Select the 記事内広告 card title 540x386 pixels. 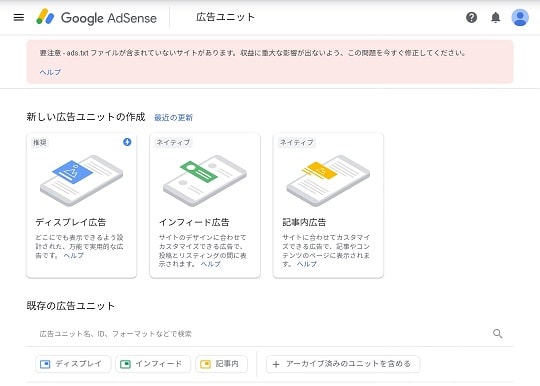[304, 222]
